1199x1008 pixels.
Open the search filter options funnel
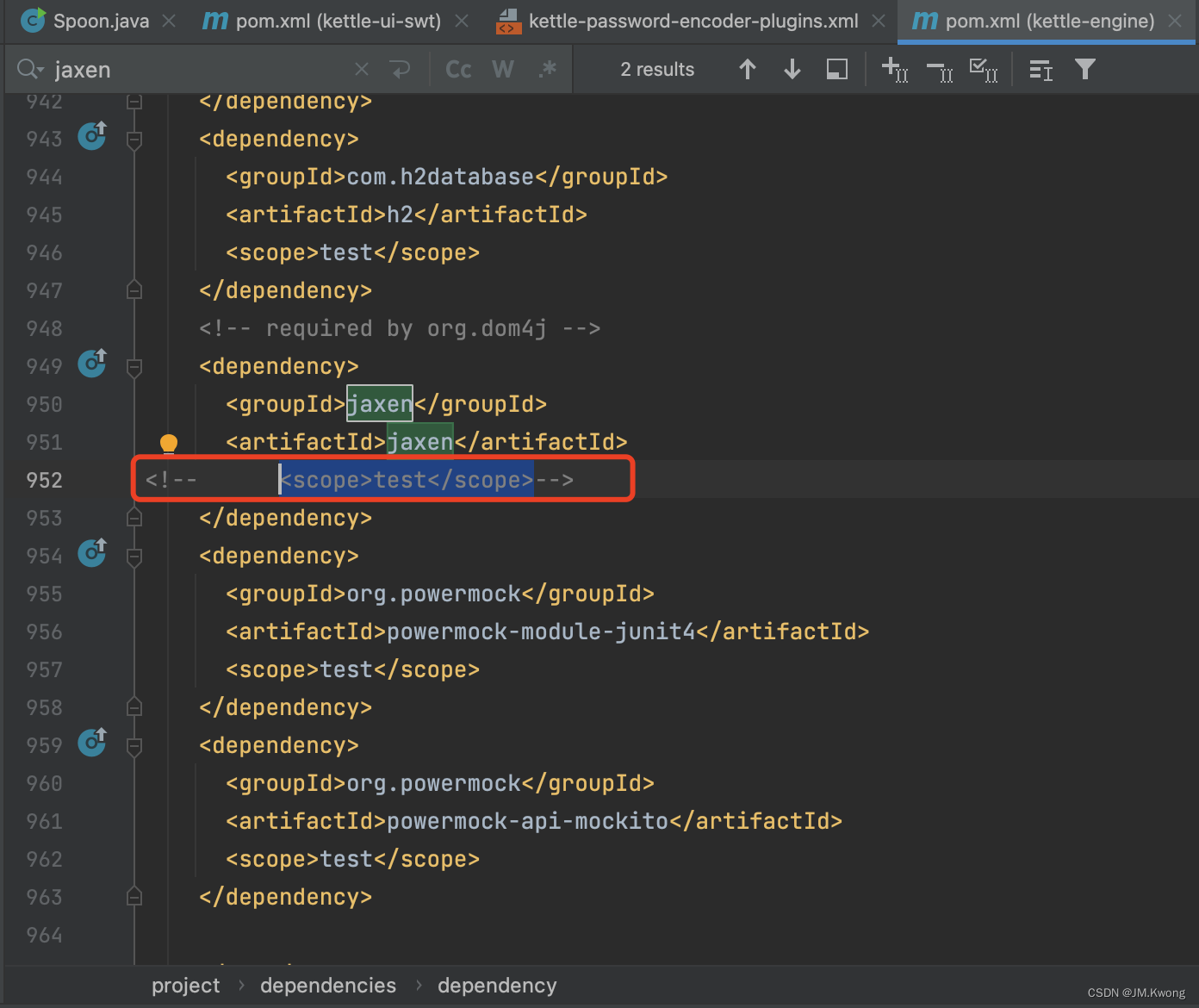(1084, 69)
